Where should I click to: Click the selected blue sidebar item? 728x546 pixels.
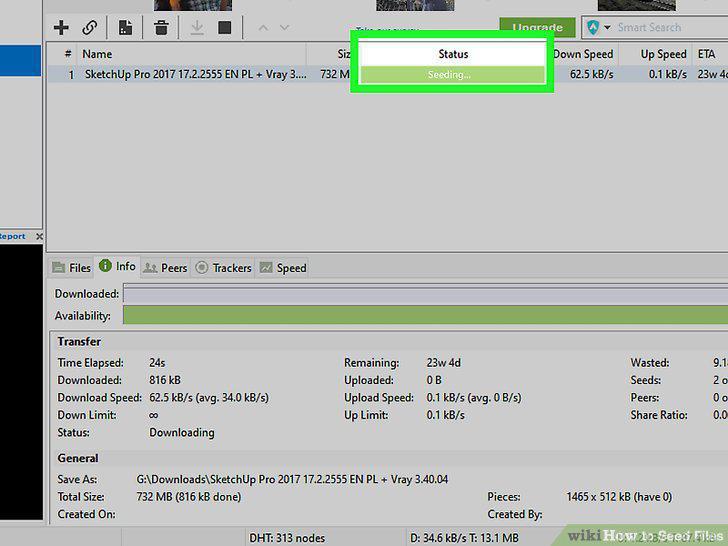[x=20, y=60]
